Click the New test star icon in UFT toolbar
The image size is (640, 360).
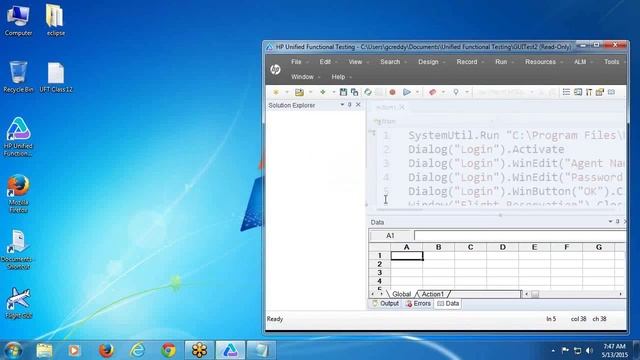[276, 92]
